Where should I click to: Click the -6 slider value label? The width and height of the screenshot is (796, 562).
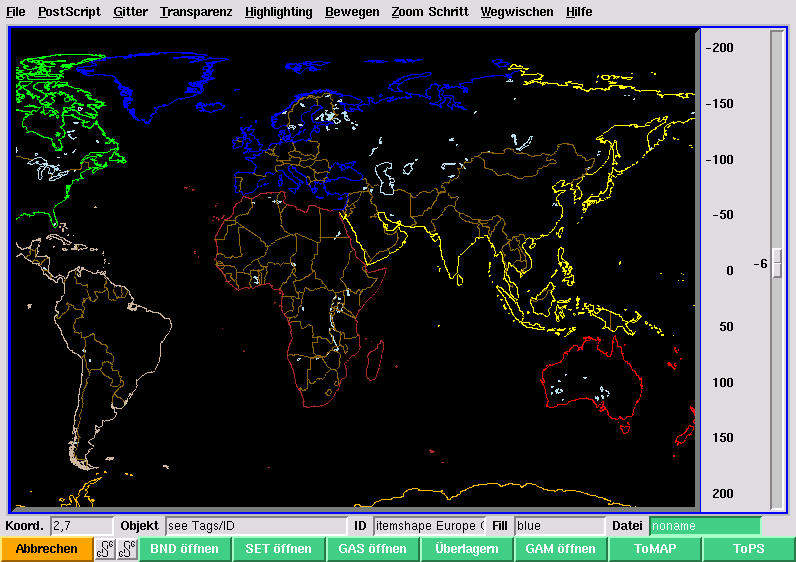coord(760,263)
